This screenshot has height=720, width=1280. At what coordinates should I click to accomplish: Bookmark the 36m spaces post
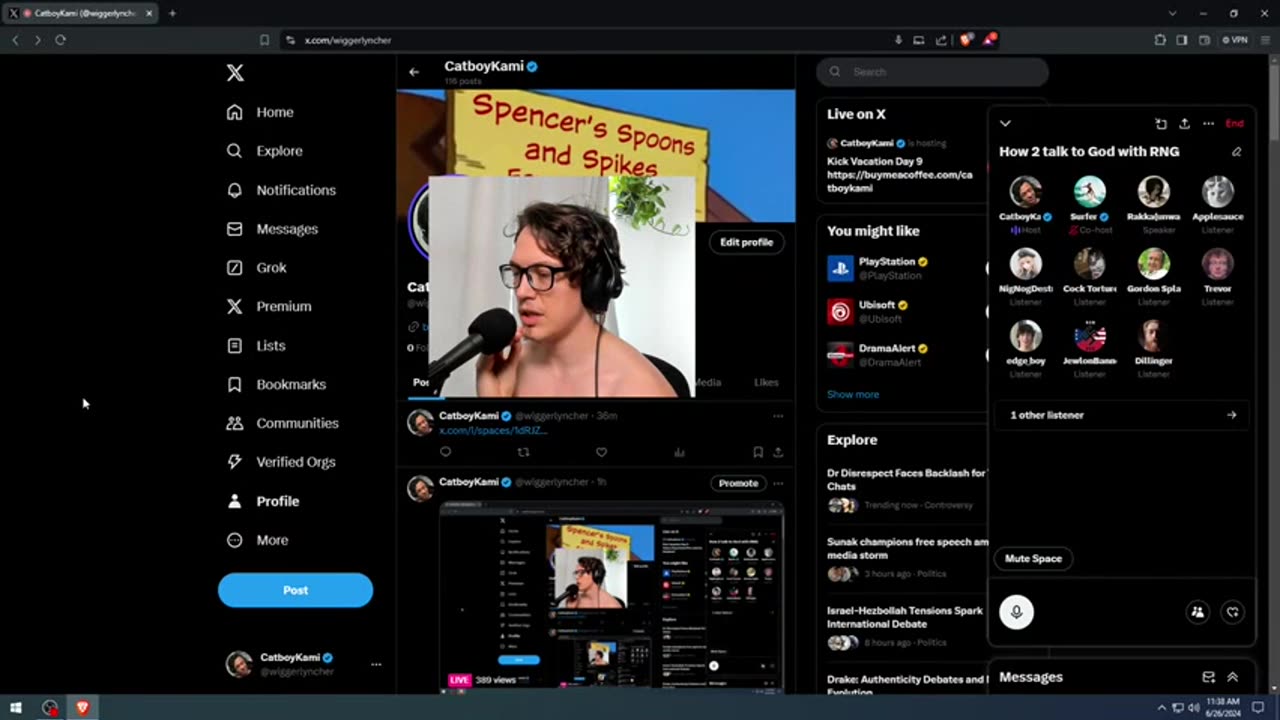tap(758, 452)
